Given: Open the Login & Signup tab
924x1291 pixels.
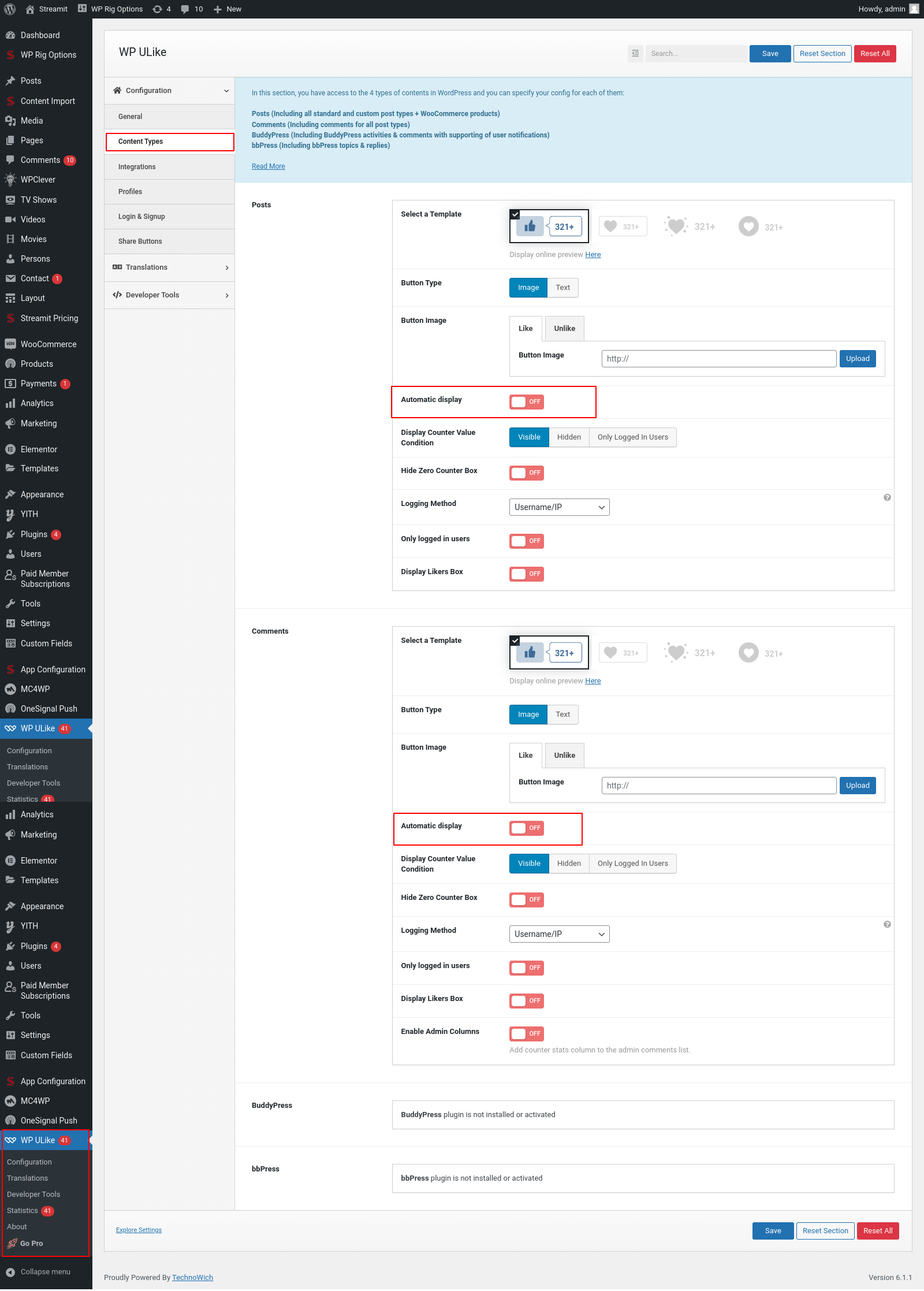Looking at the screenshot, I should tap(169, 217).
